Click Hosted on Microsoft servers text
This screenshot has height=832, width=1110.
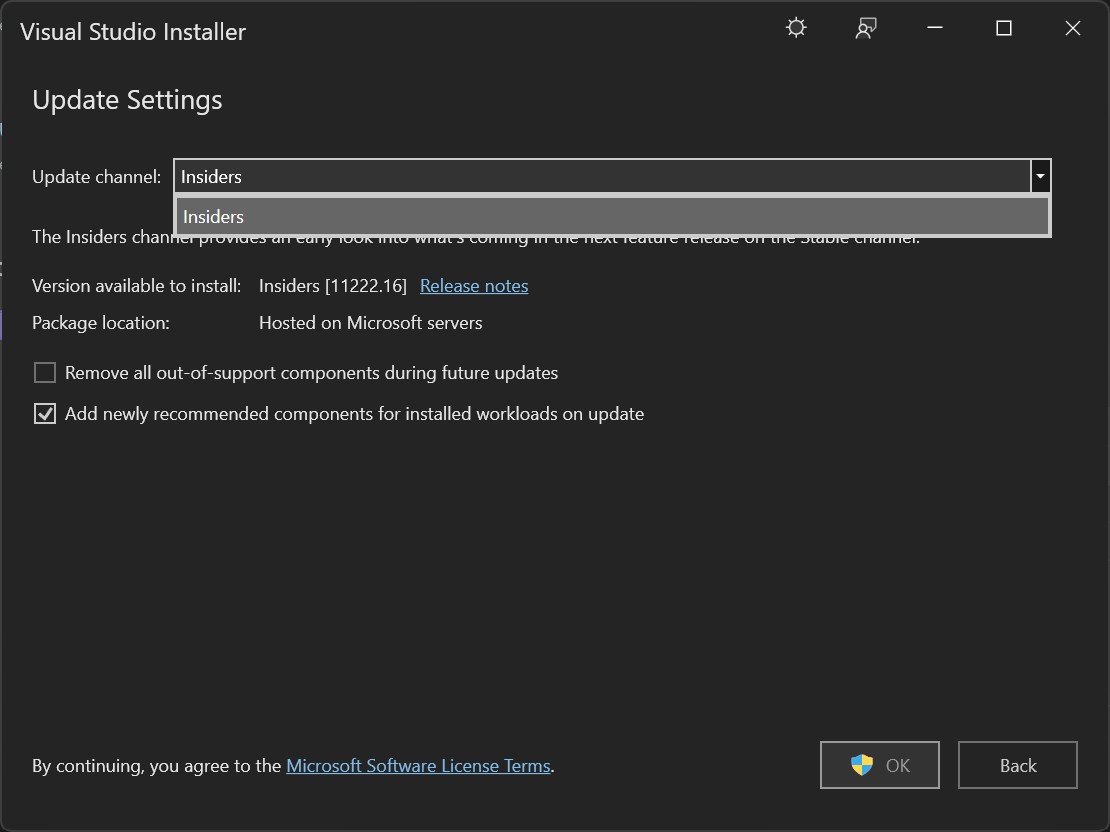tap(370, 323)
